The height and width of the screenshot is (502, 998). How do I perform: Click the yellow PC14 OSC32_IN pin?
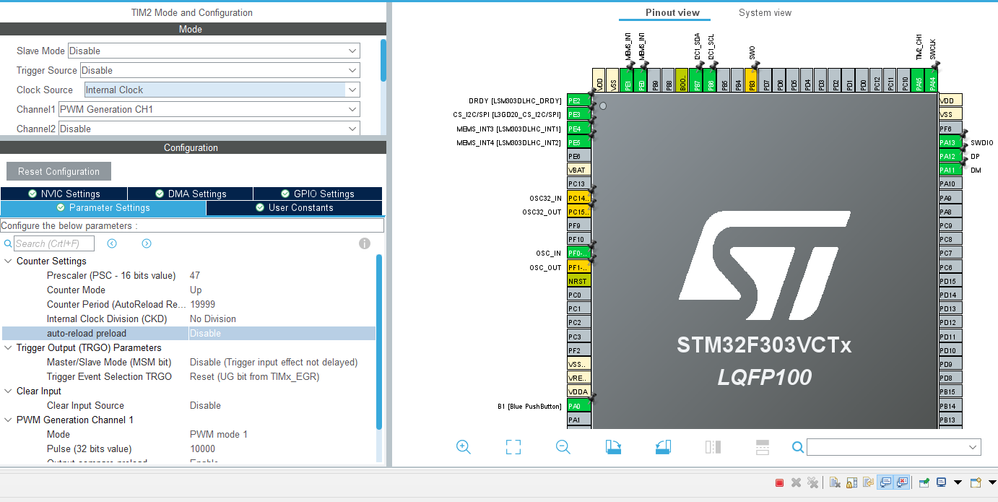(579, 198)
